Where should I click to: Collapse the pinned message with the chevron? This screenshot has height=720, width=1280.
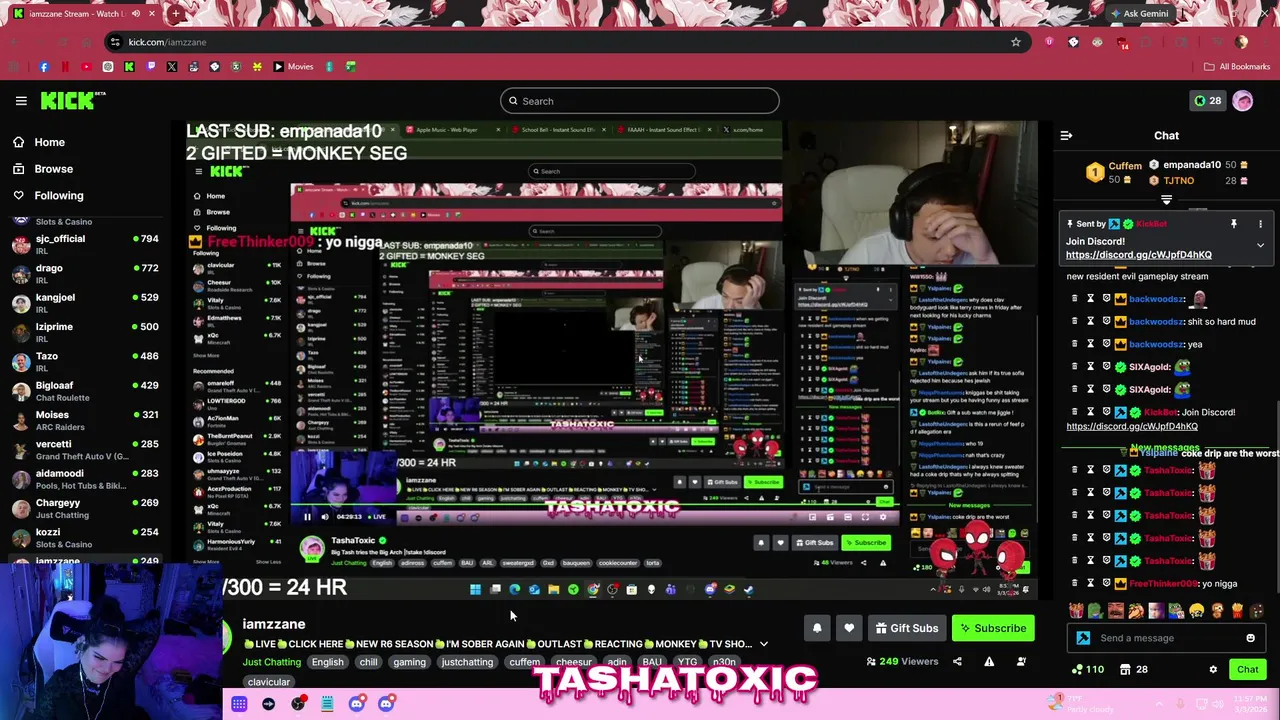pos(1260,245)
